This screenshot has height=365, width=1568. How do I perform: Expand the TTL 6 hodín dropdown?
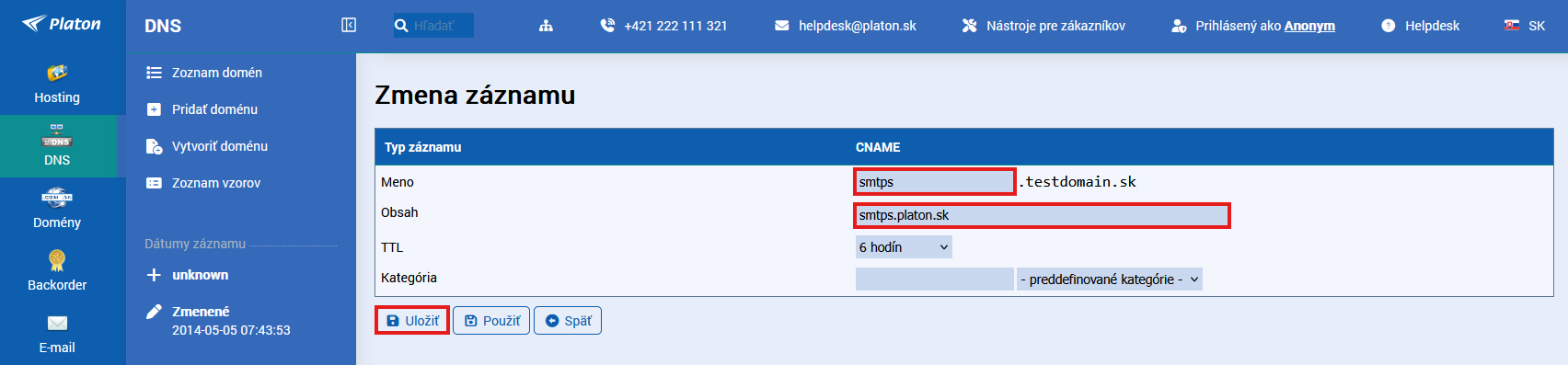[904, 246]
